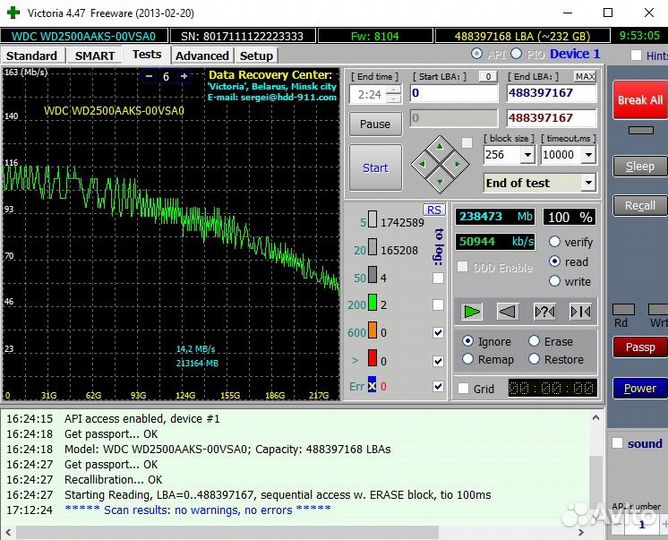
Task: Expand the End of test dropdown
Action: coord(588,183)
